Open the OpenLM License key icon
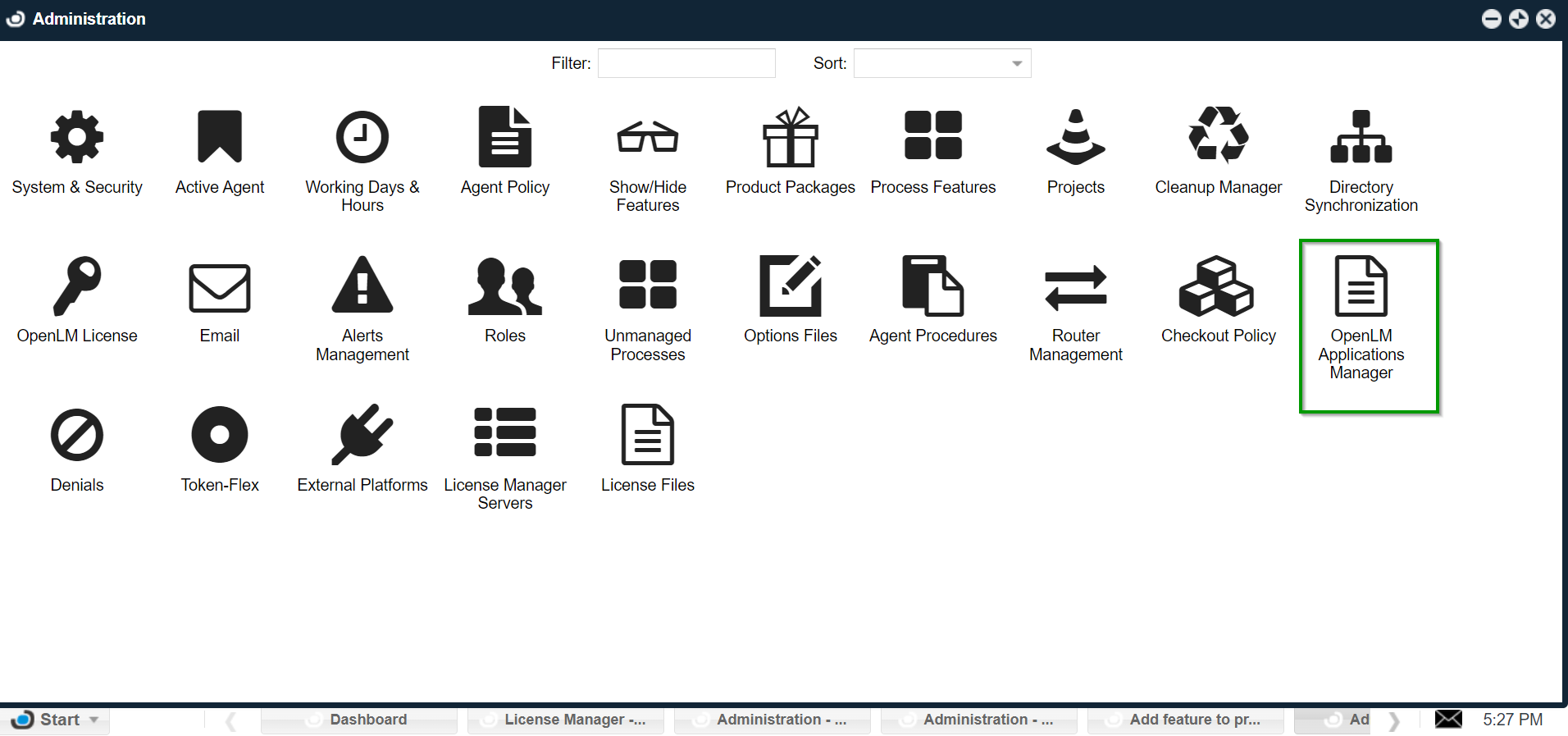 click(77, 286)
